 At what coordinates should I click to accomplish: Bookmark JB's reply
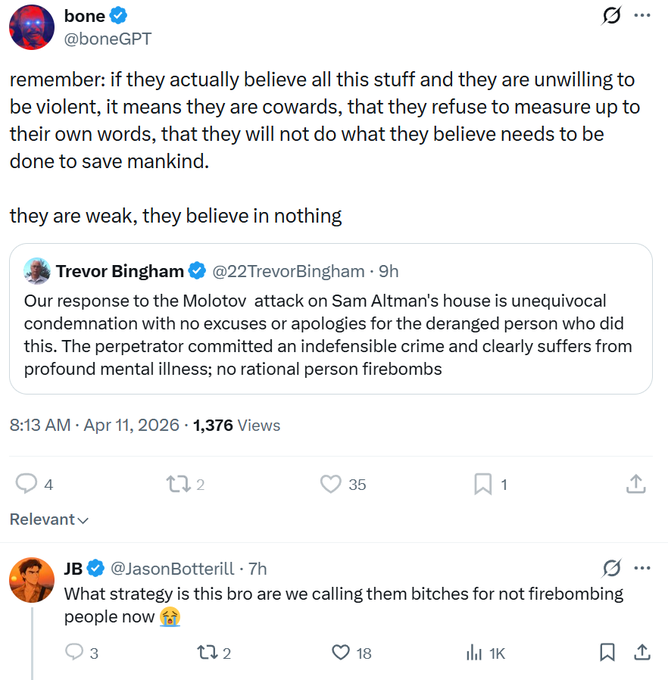pos(607,653)
